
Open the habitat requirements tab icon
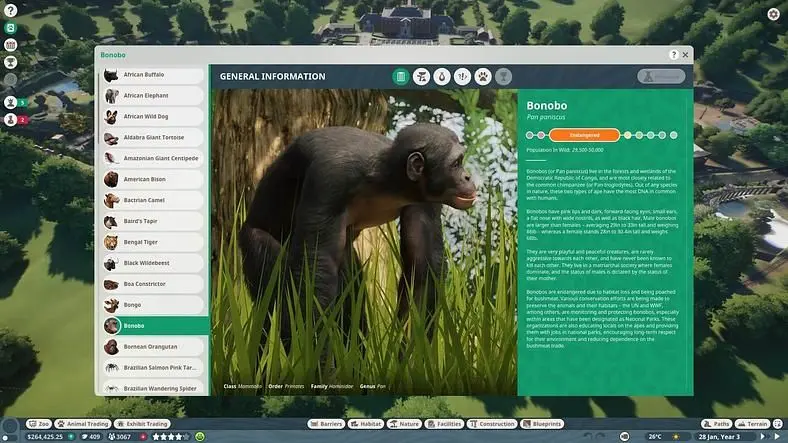[421, 76]
